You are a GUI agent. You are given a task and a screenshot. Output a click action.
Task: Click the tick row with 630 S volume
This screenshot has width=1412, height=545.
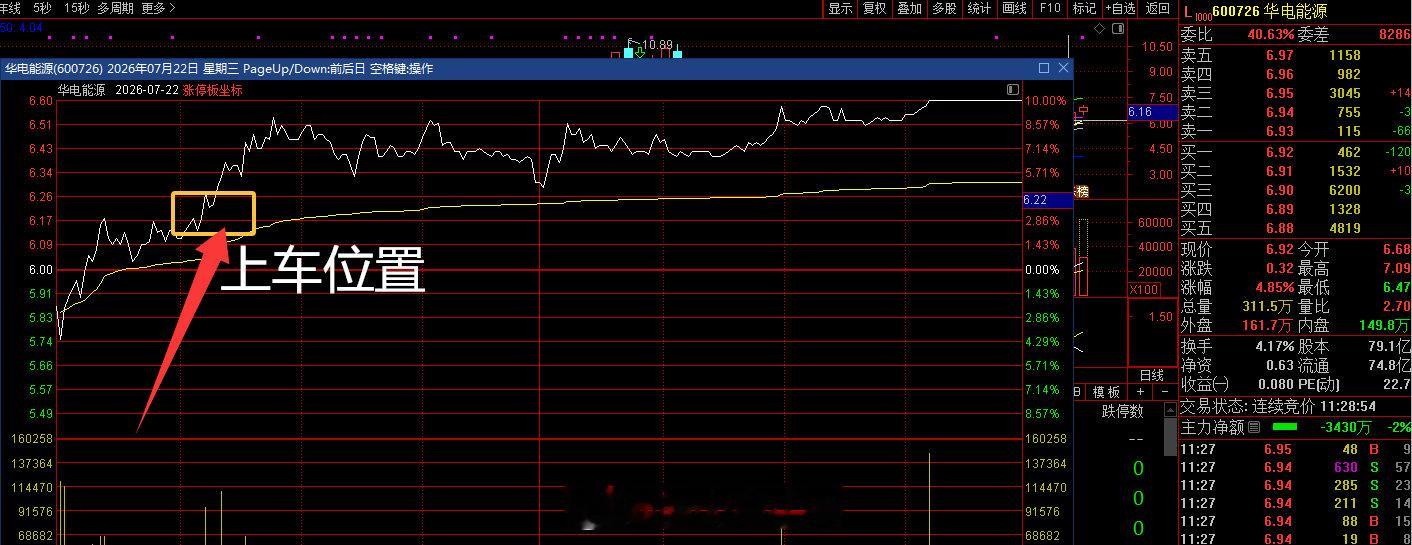1295,467
